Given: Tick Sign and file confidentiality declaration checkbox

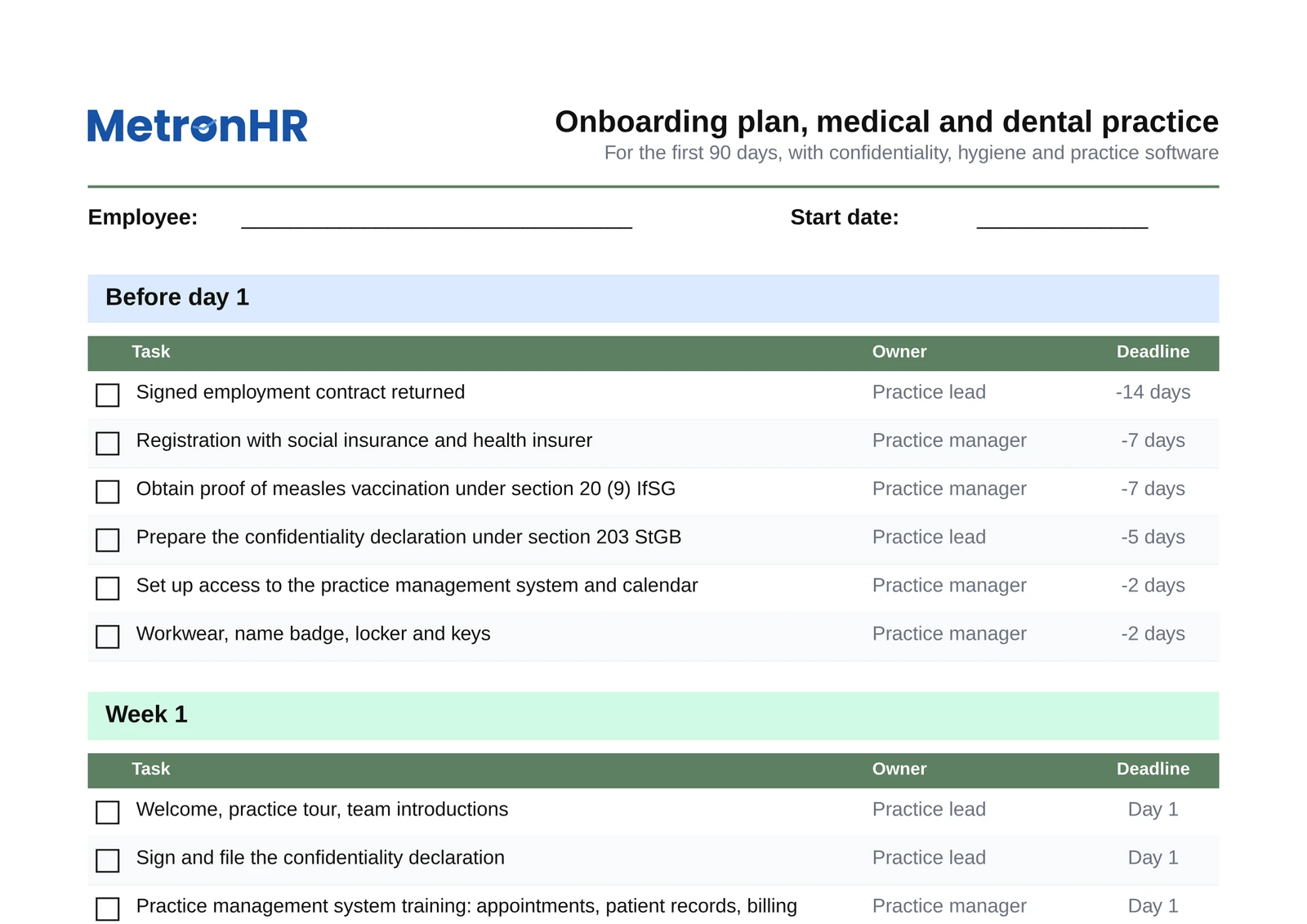Looking at the screenshot, I should tap(108, 860).
